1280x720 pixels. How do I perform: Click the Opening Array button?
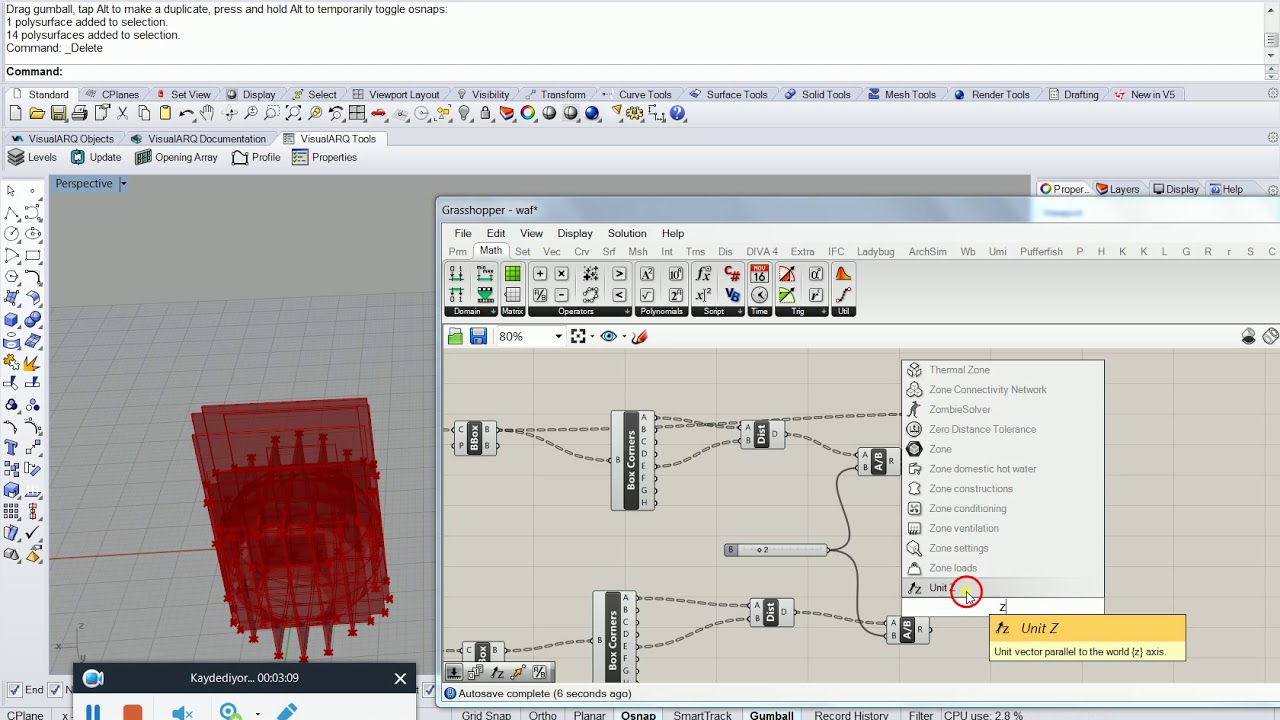(176, 158)
